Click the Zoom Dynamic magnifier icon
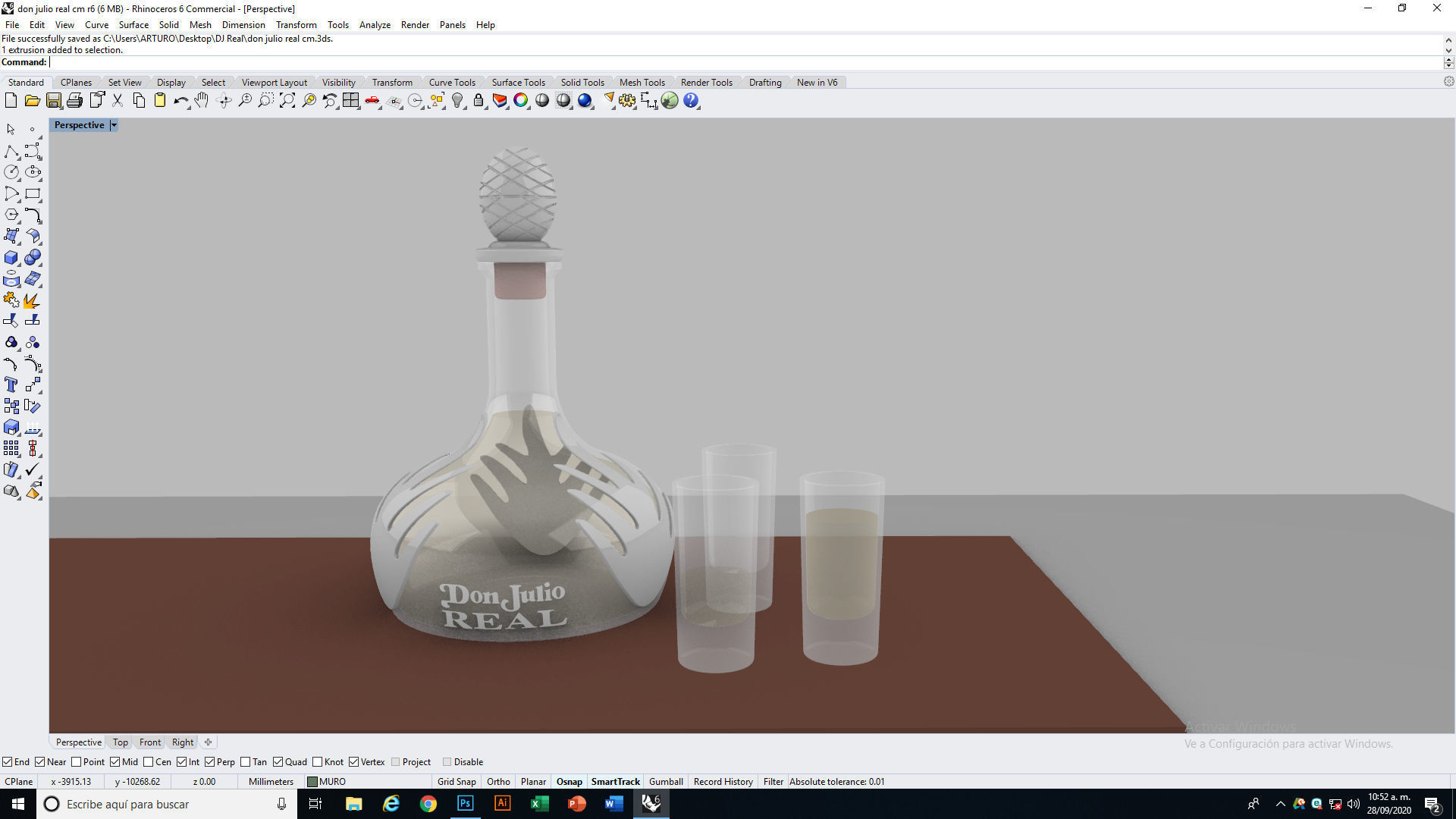The image size is (1456, 819). 245,100
